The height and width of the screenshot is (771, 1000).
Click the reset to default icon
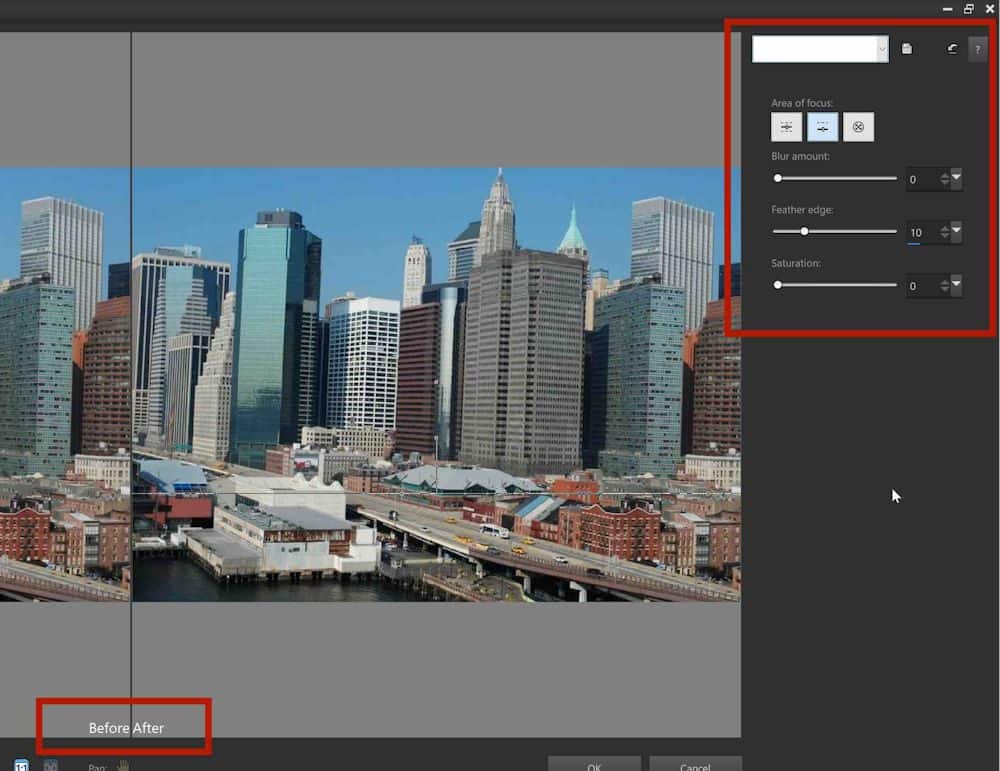coord(951,47)
